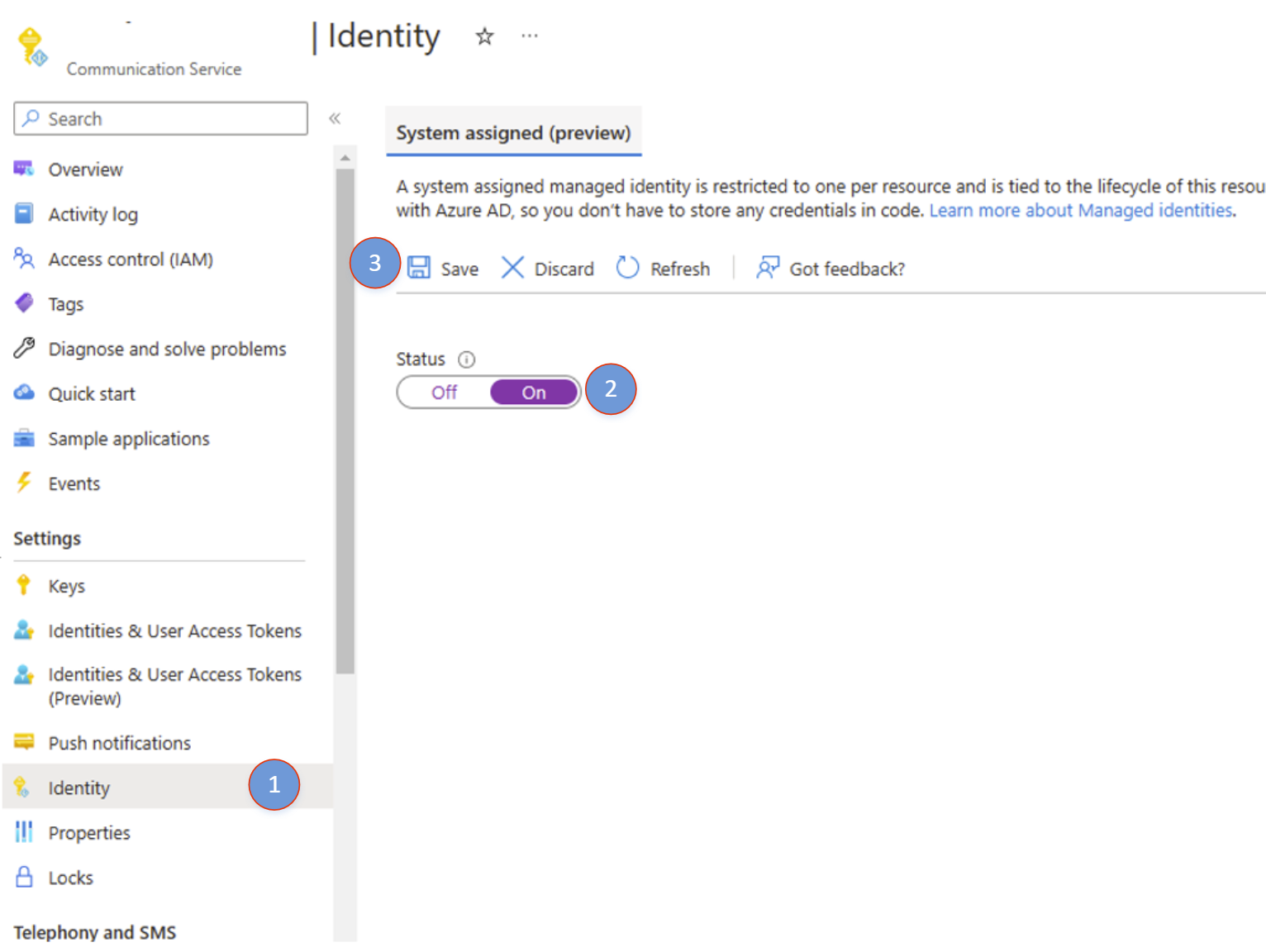Open Identities & User Access Tokens (Preview)
The image size is (1266, 952).
(x=174, y=686)
